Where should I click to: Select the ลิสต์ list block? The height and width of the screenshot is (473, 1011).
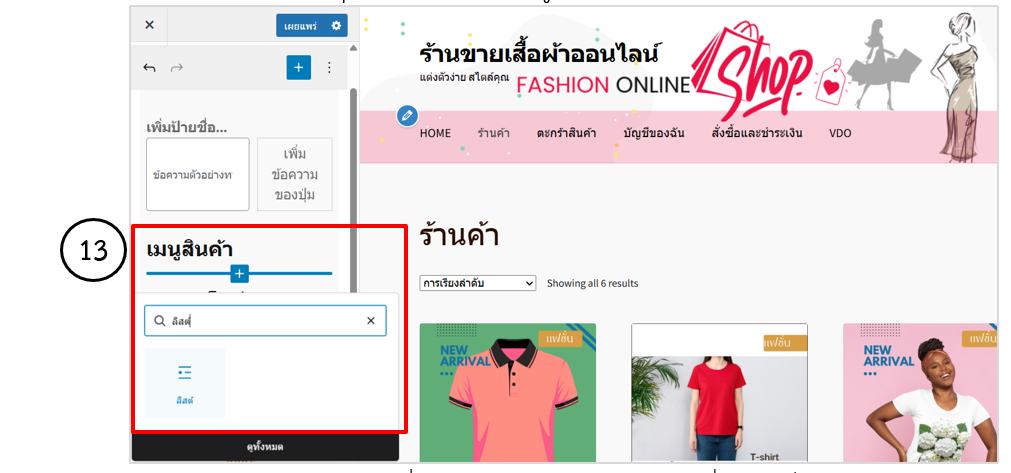coord(185,382)
